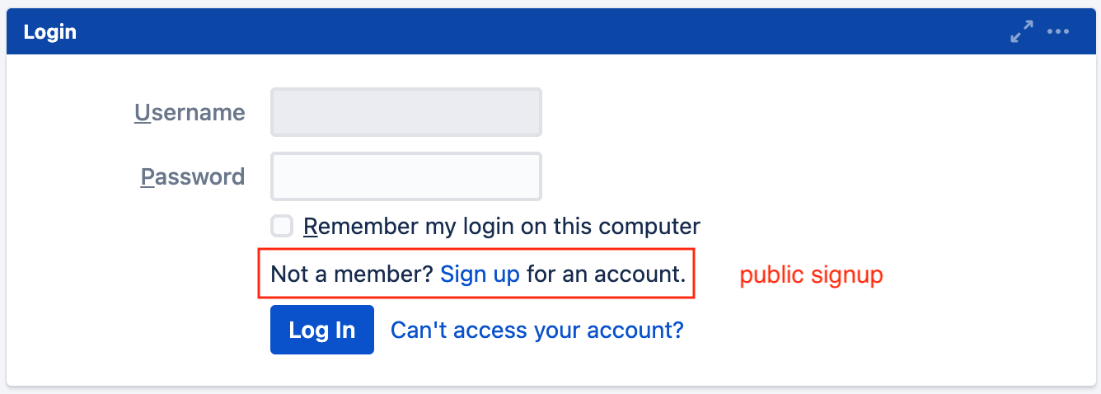Screen dimensions: 1101x394
Task: Click the underlined P in Password
Action: (148, 176)
